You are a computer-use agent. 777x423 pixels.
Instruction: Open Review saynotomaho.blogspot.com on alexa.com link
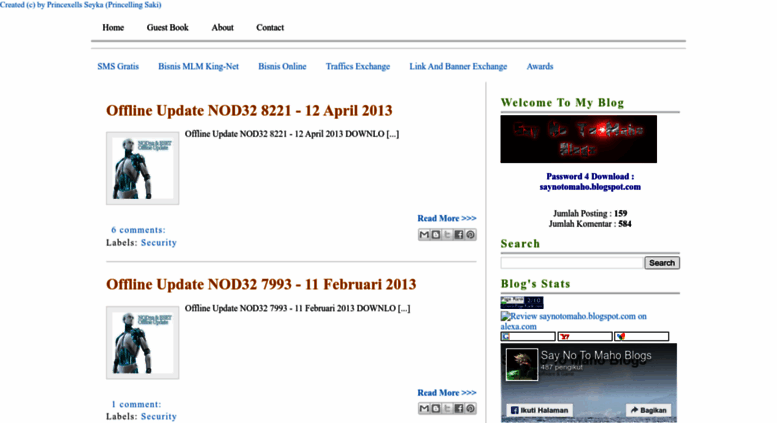click(x=573, y=321)
